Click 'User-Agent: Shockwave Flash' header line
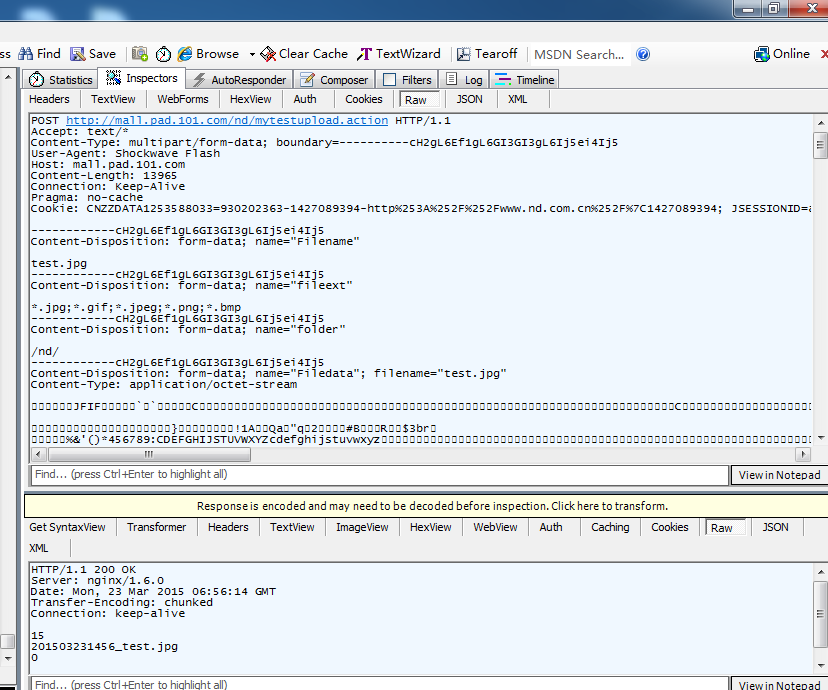 click(125, 153)
